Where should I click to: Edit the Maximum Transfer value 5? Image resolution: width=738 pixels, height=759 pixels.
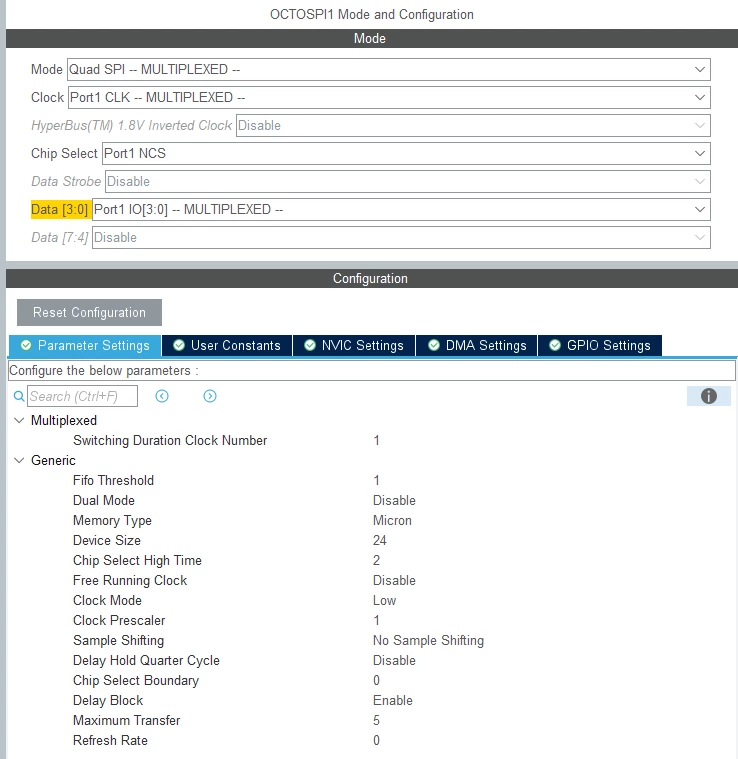pos(377,721)
